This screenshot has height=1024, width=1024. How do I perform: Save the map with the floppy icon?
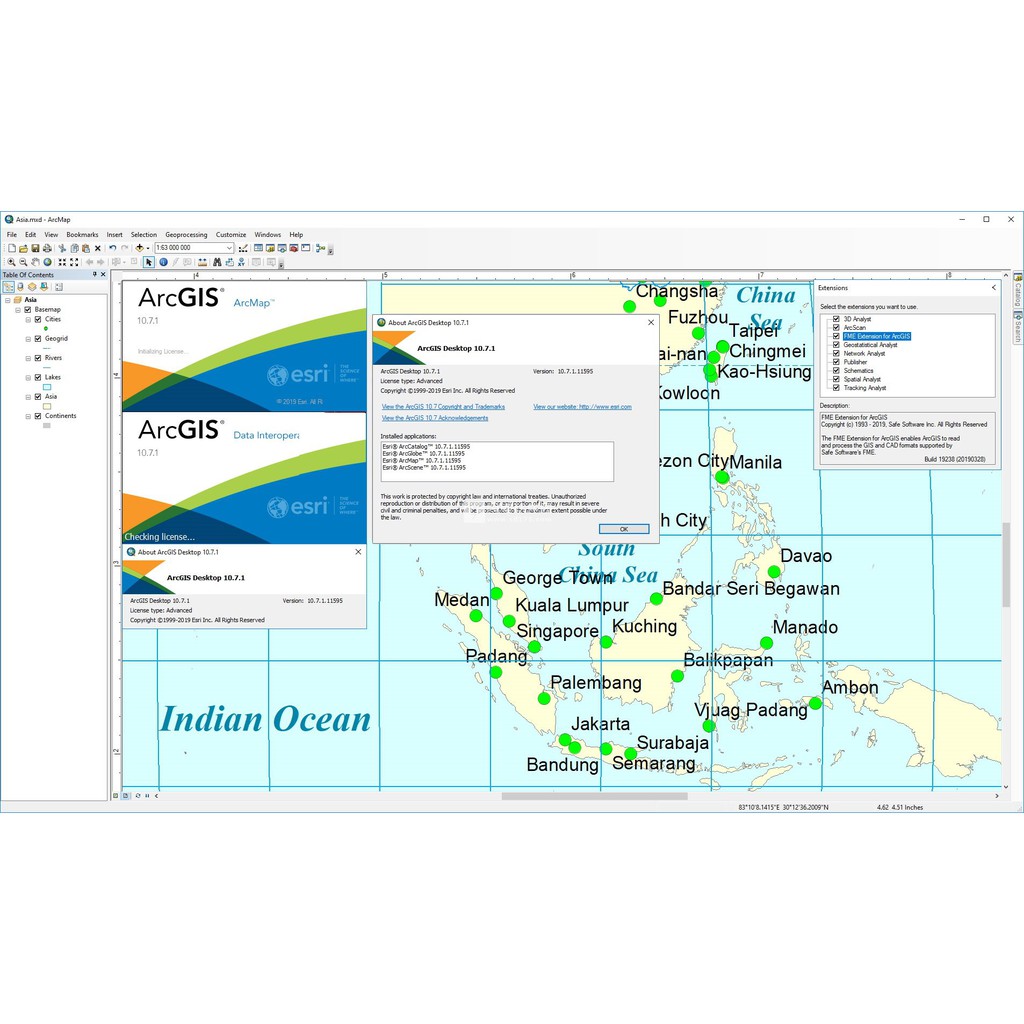pyautogui.click(x=35, y=248)
